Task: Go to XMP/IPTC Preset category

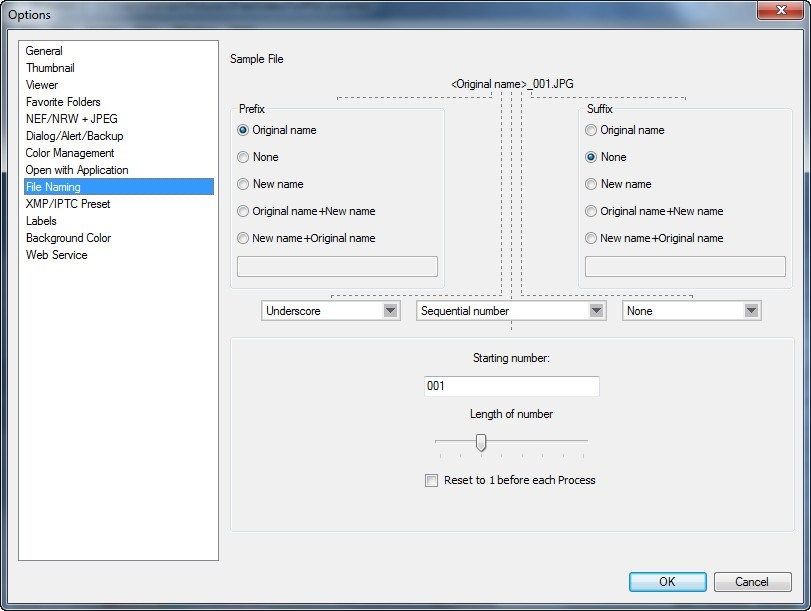Action: (68, 204)
